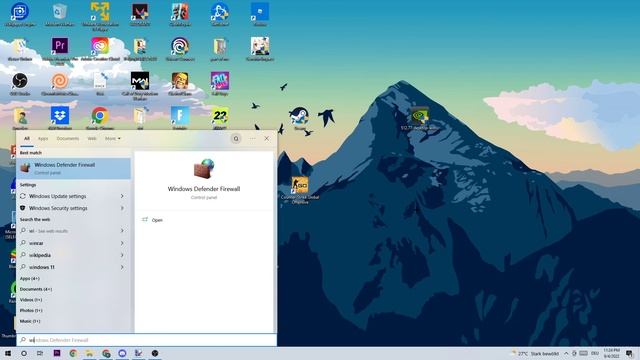Show the Videos (1+) results group
This screenshot has height=360, width=640.
pyautogui.click(x=31, y=300)
